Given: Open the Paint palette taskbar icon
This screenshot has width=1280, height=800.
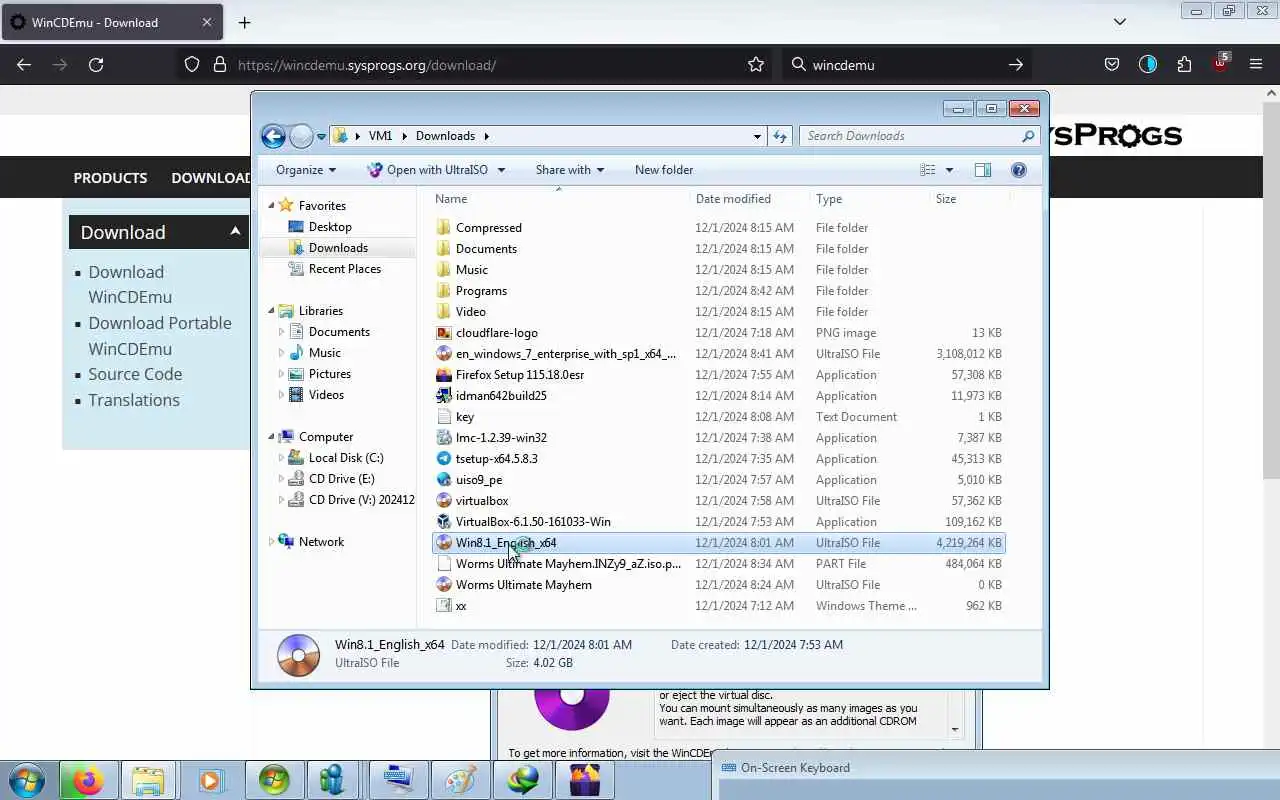Looking at the screenshot, I should pyautogui.click(x=460, y=780).
